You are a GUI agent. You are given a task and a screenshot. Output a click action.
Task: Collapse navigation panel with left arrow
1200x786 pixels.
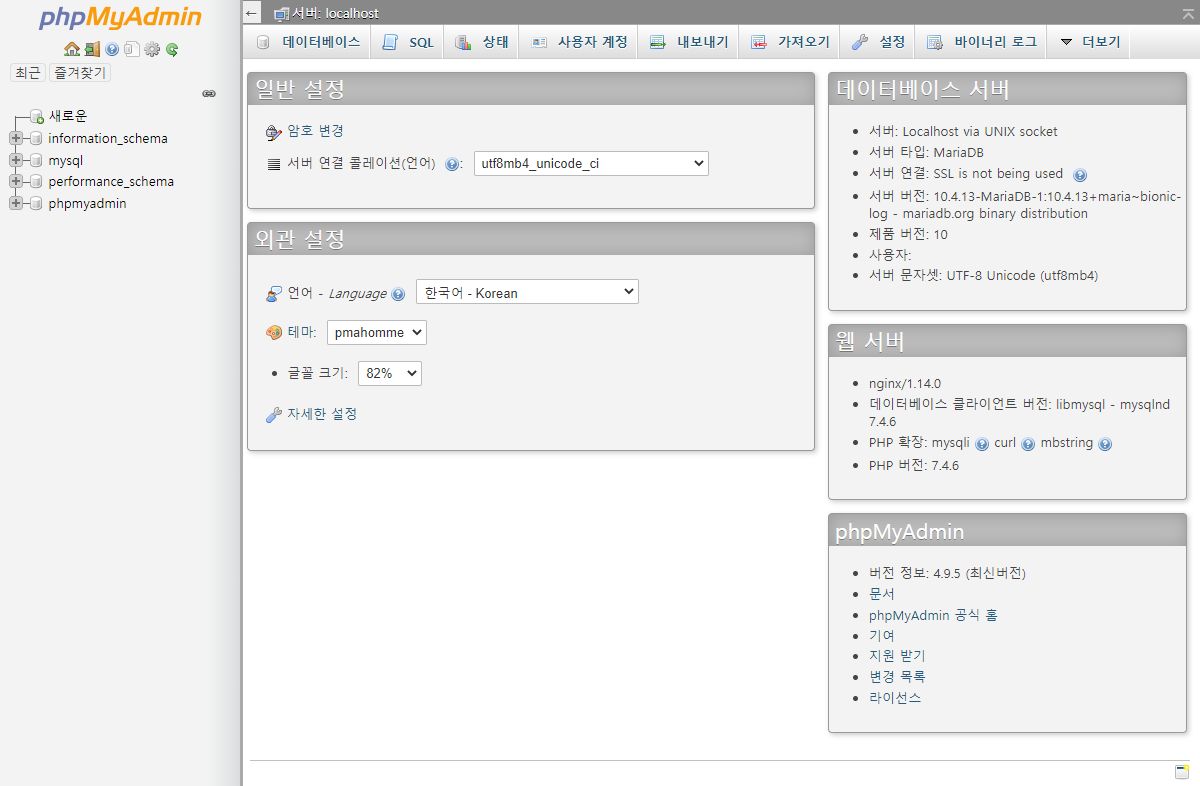[253, 14]
